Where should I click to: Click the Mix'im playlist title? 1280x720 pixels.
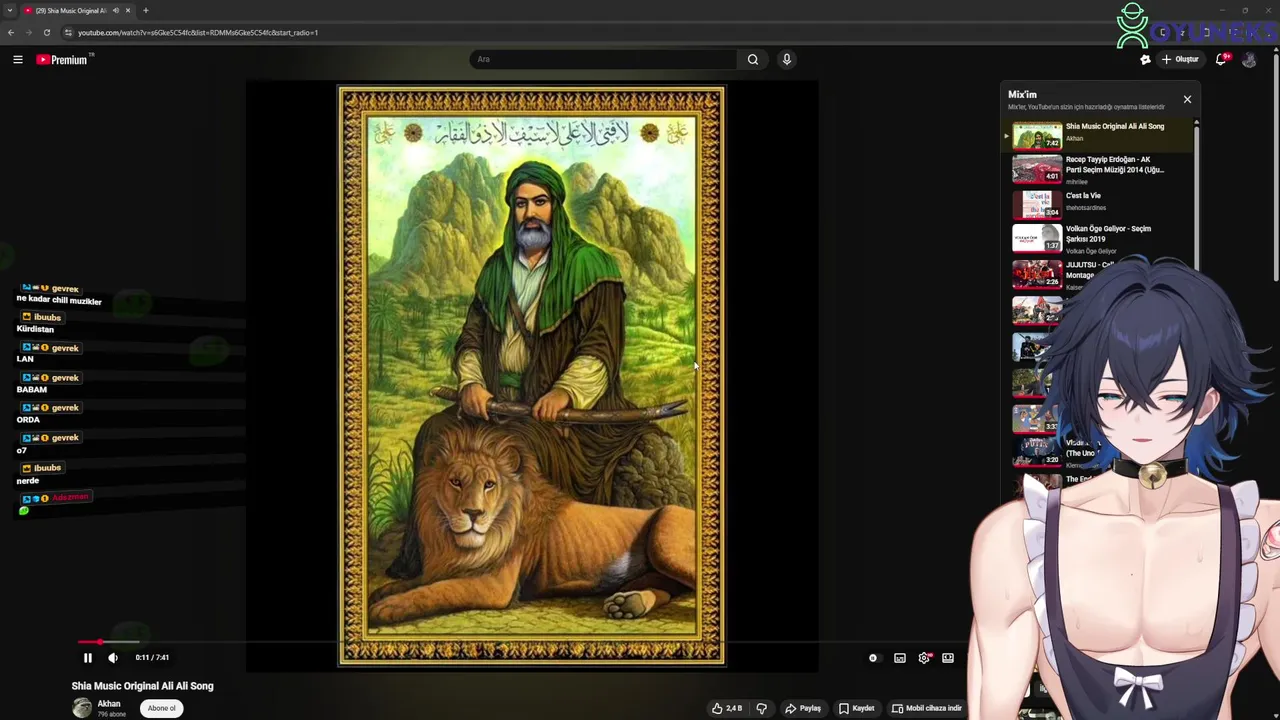click(x=1022, y=95)
